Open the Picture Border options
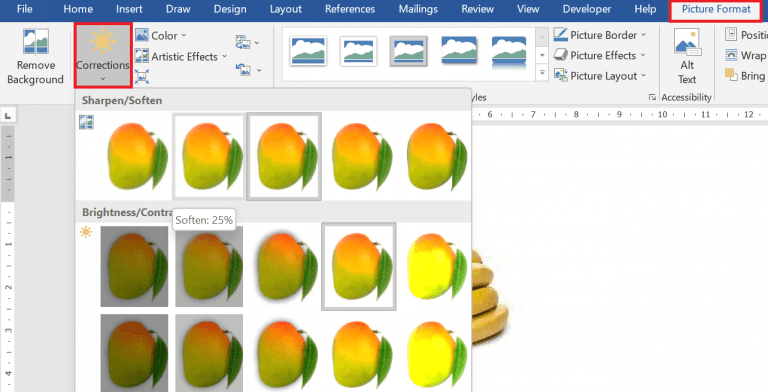This screenshot has height=392, width=768. [600, 35]
